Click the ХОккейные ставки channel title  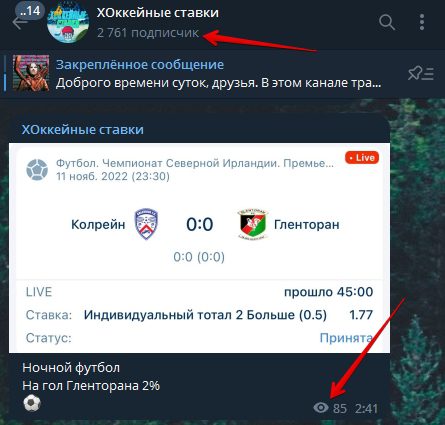158,13
